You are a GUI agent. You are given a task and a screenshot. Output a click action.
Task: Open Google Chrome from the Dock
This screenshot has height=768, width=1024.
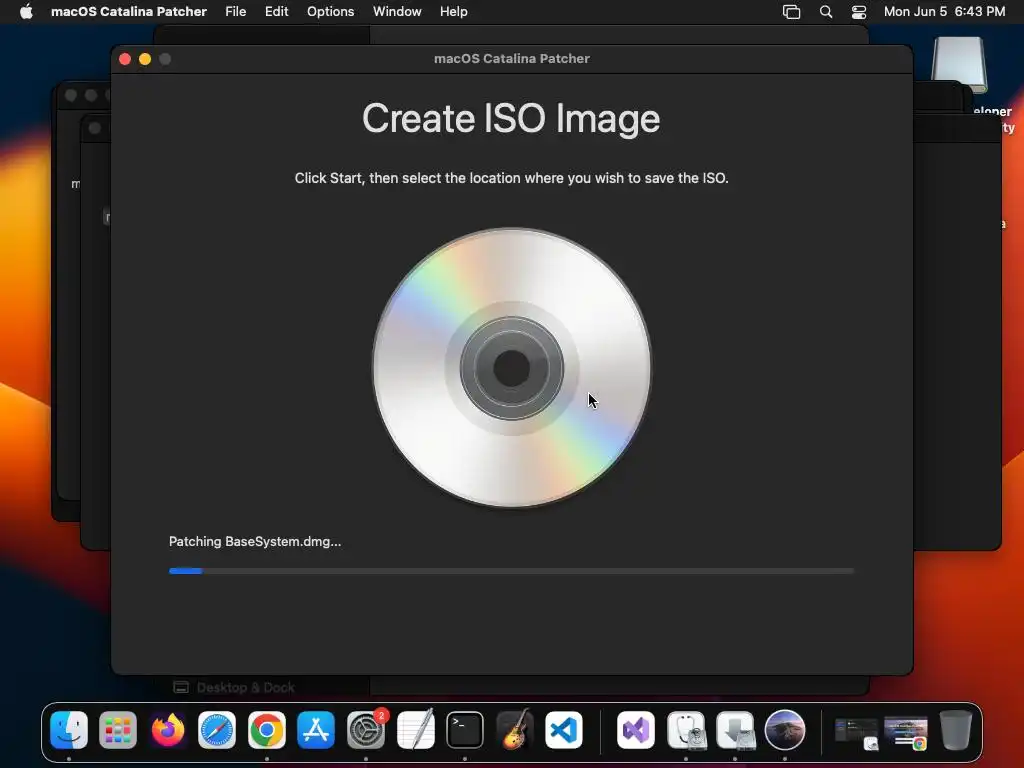click(266, 730)
